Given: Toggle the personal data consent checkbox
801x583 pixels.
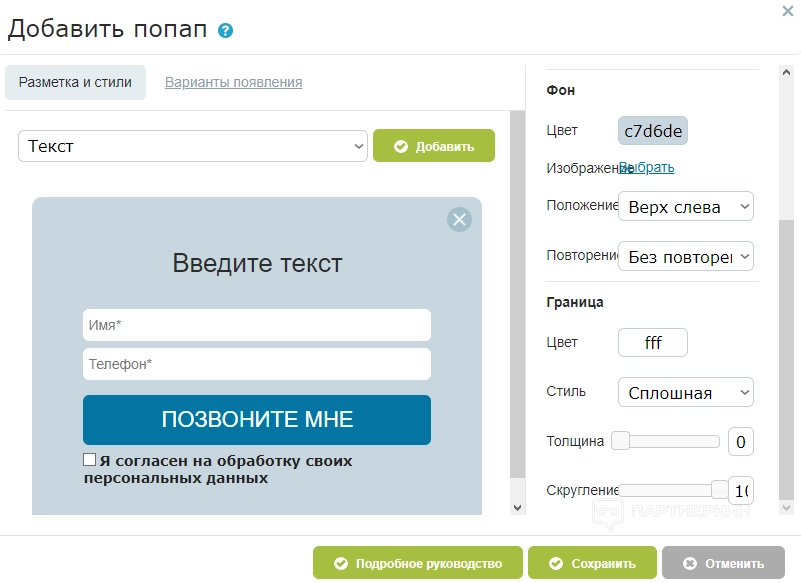Looking at the screenshot, I should coord(90,460).
